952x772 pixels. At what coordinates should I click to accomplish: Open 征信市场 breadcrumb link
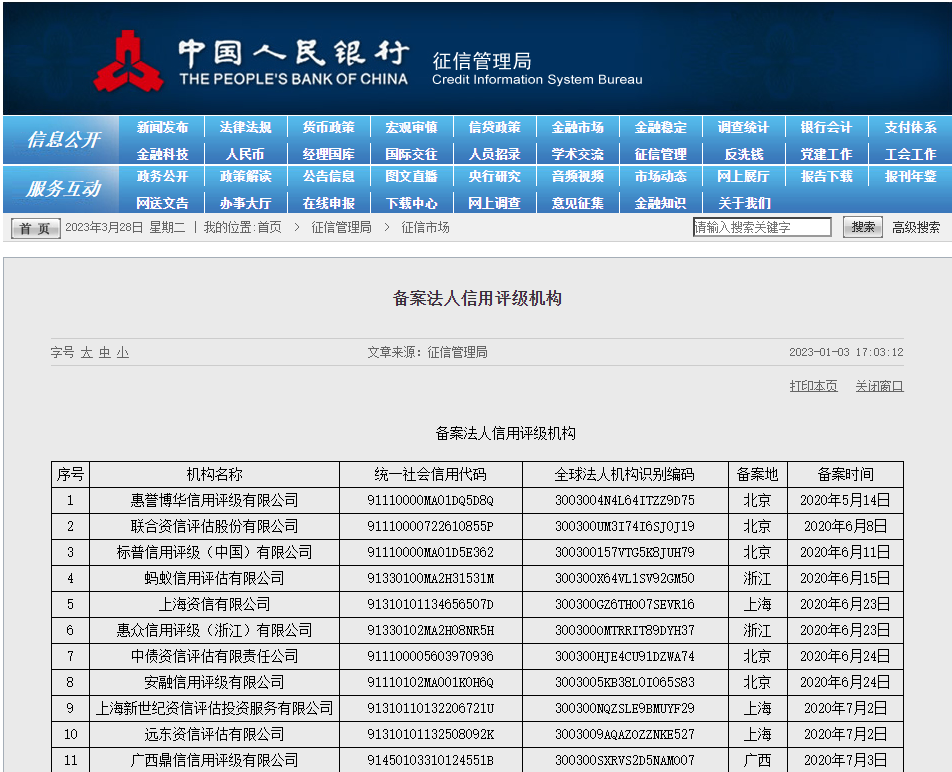425,228
